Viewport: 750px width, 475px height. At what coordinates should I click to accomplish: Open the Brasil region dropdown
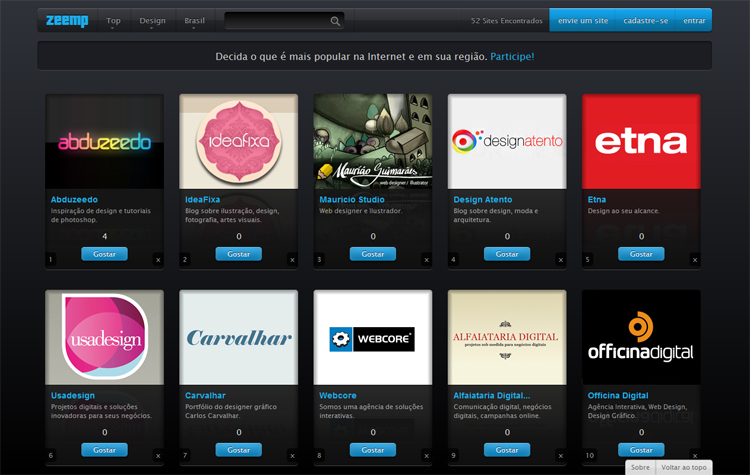[194, 21]
